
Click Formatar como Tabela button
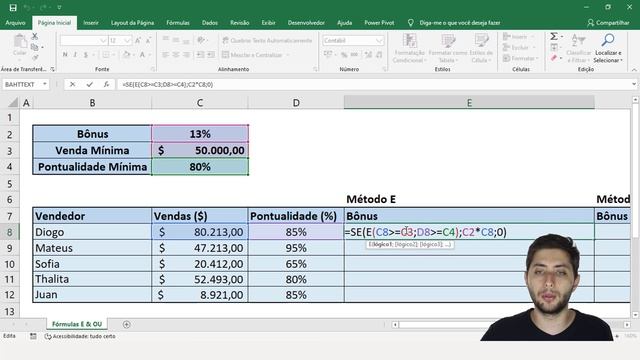pos(447,49)
